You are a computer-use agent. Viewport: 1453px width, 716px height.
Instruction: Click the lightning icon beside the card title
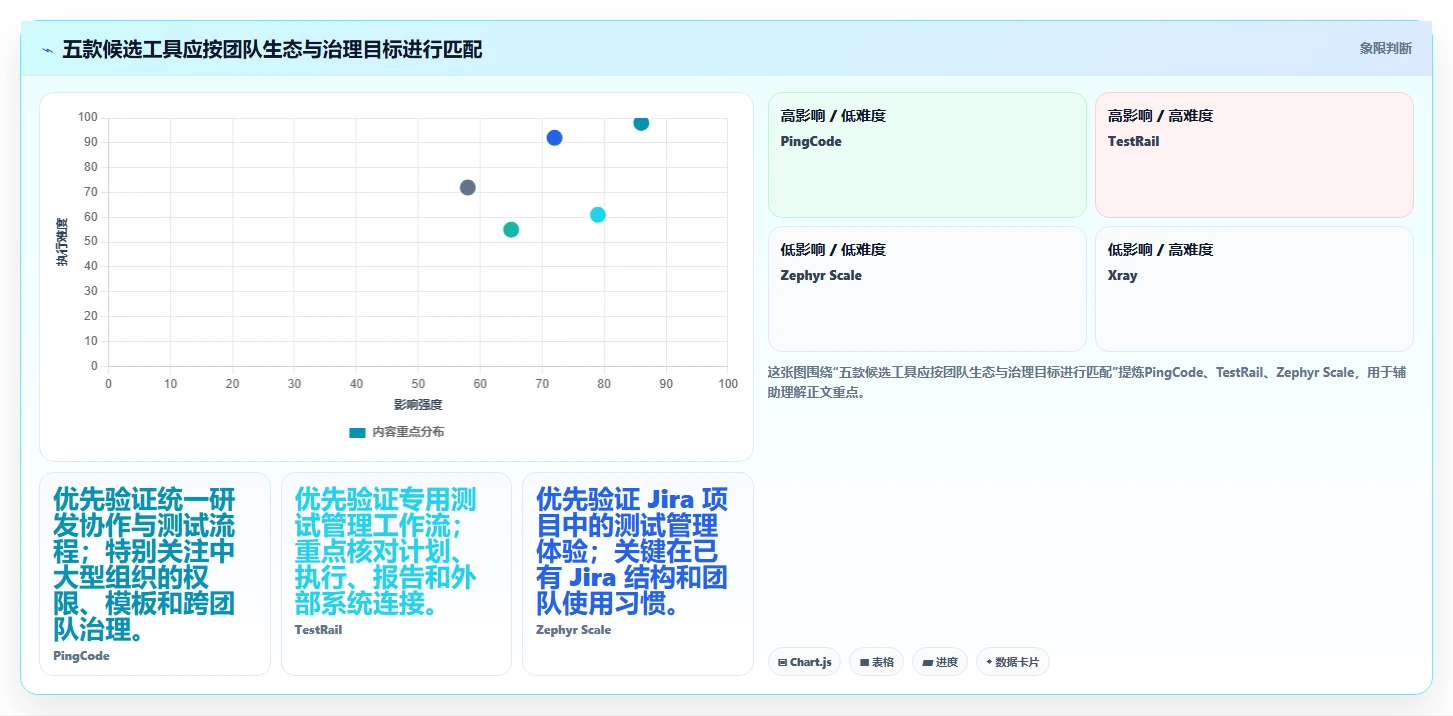47,50
